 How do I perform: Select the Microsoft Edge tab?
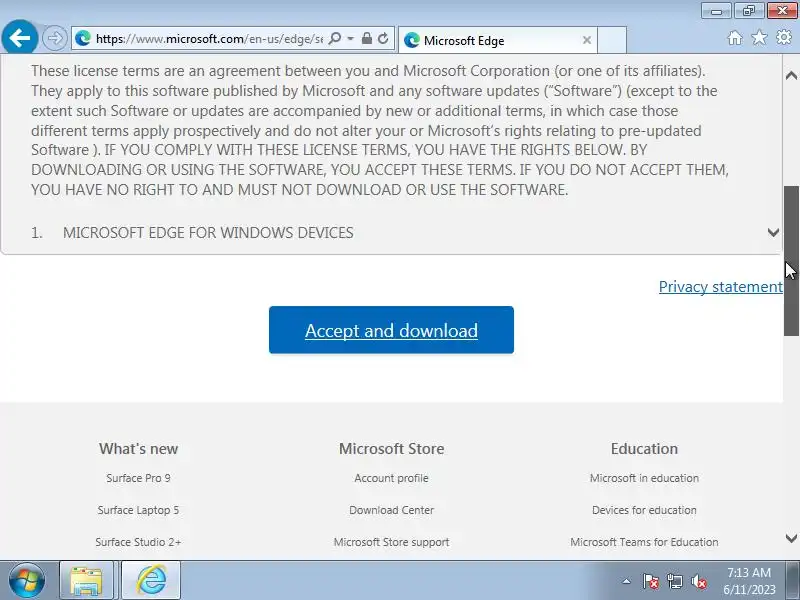(496, 40)
